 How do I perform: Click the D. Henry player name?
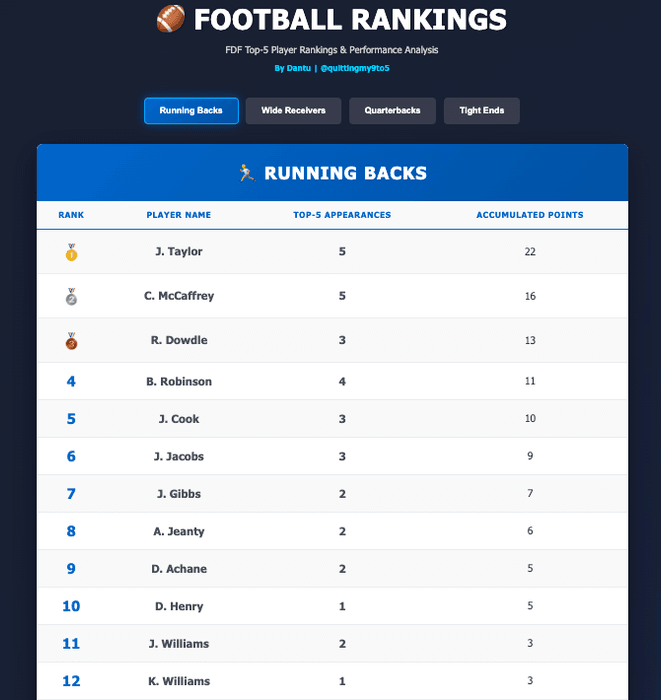click(x=179, y=606)
